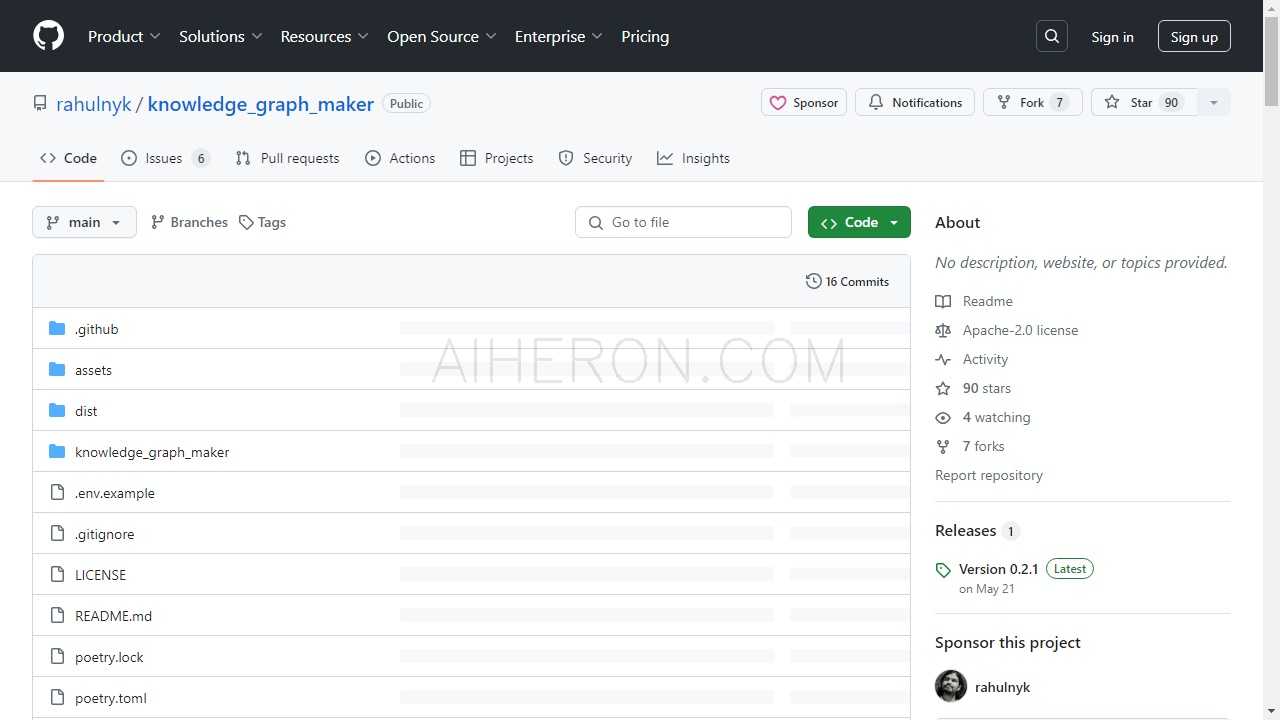Expand the main branch selector
Viewport: 1280px width, 720px height.
[x=84, y=221]
